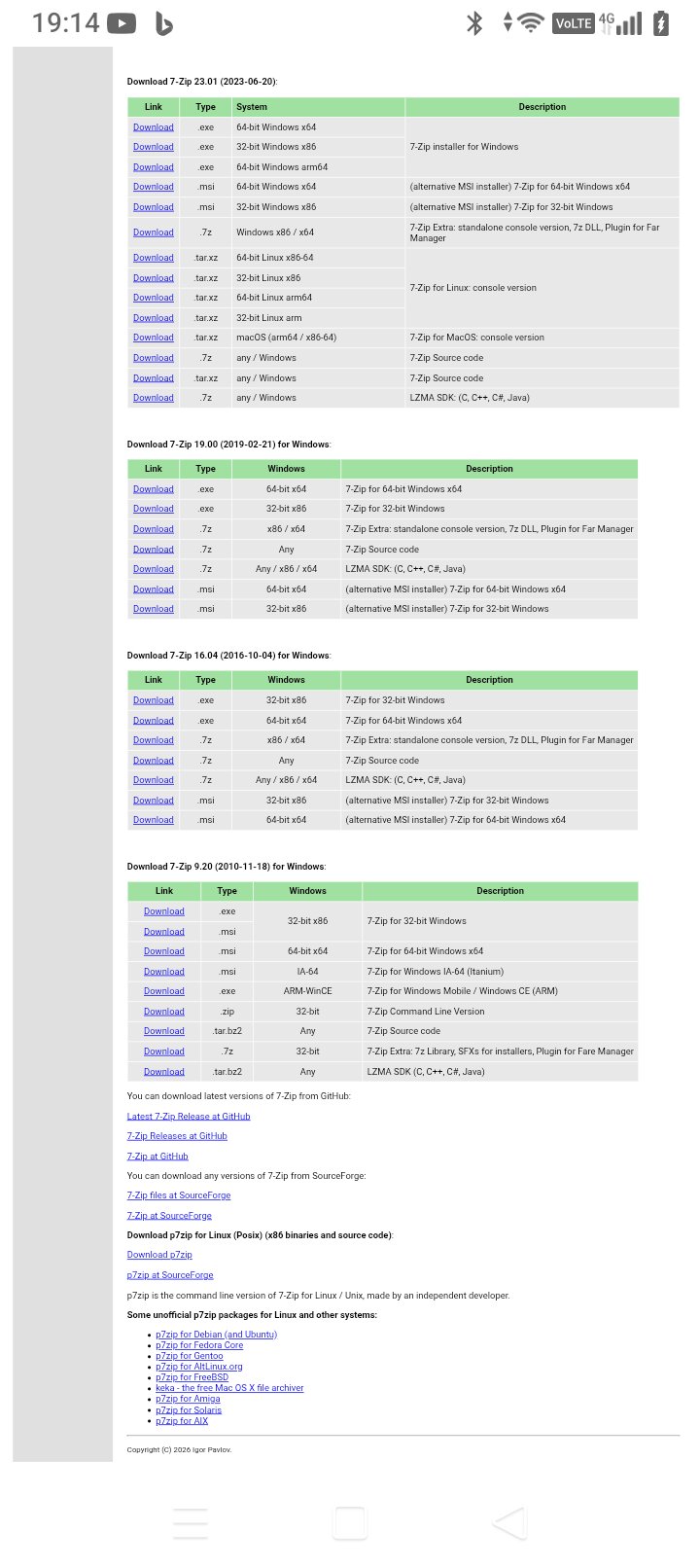Image resolution: width=700 pixels, height=1568 pixels.
Task: Visit 7-Zip at SourceForge link
Action: (x=169, y=1216)
